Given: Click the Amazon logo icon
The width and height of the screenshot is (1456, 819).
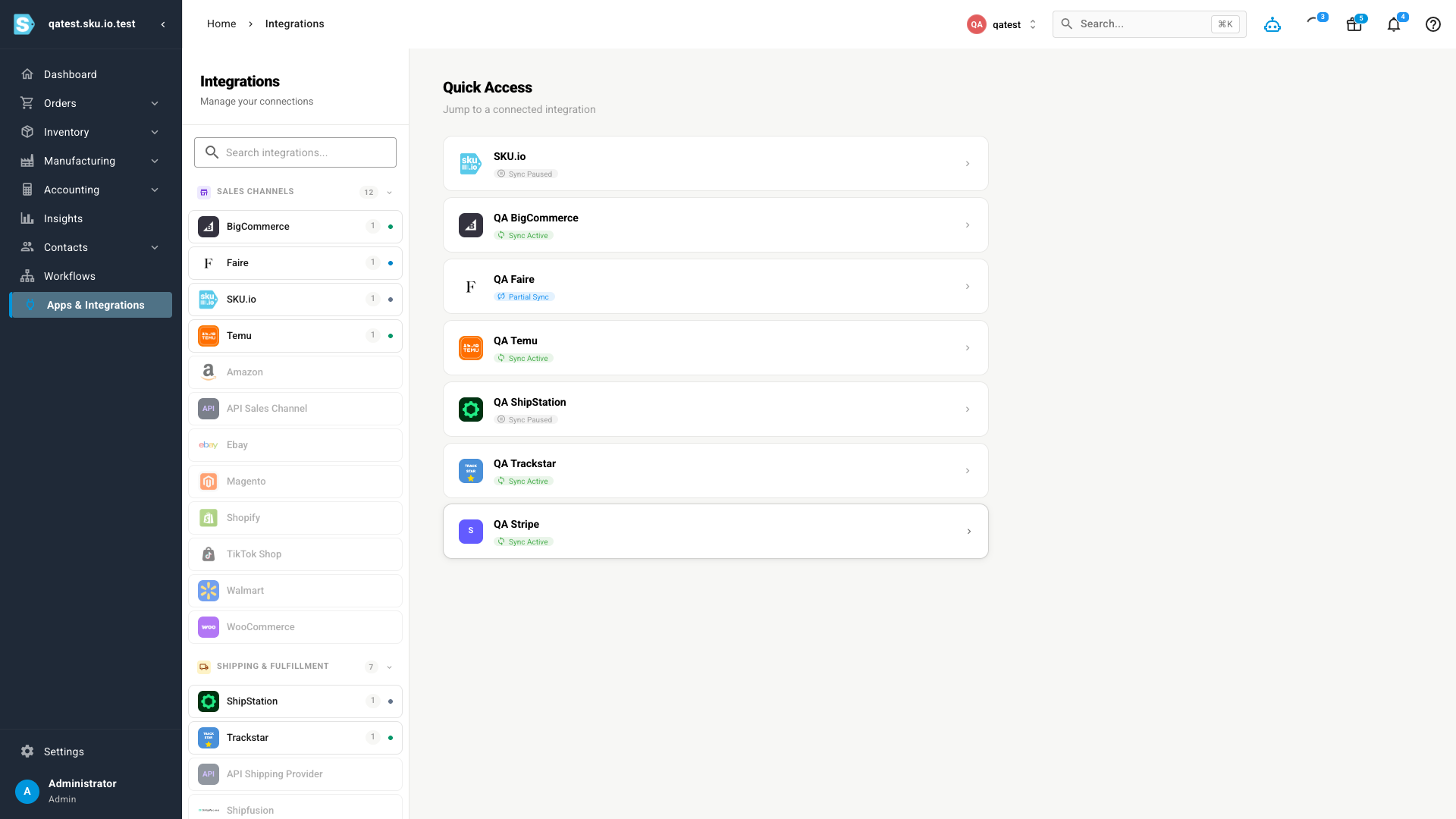Looking at the screenshot, I should click(x=209, y=372).
